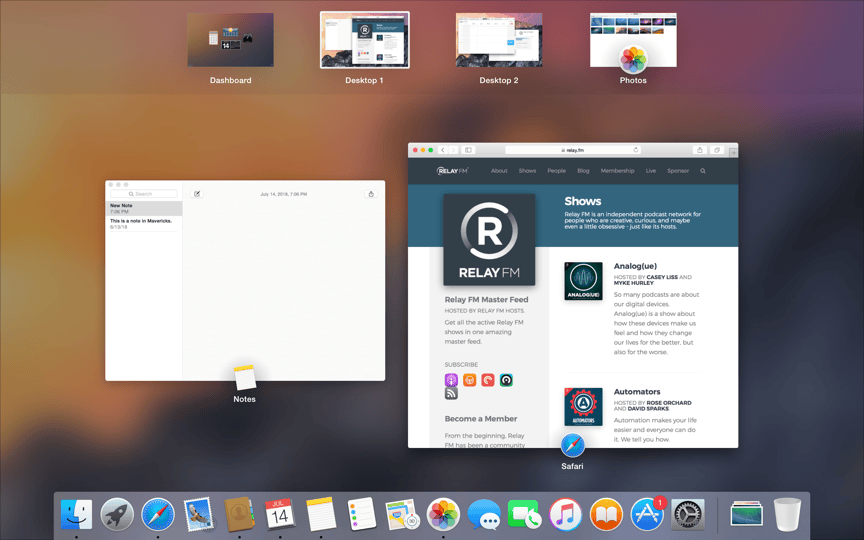Click the Relay FM logo in site header
The image size is (864, 540).
tap(452, 171)
